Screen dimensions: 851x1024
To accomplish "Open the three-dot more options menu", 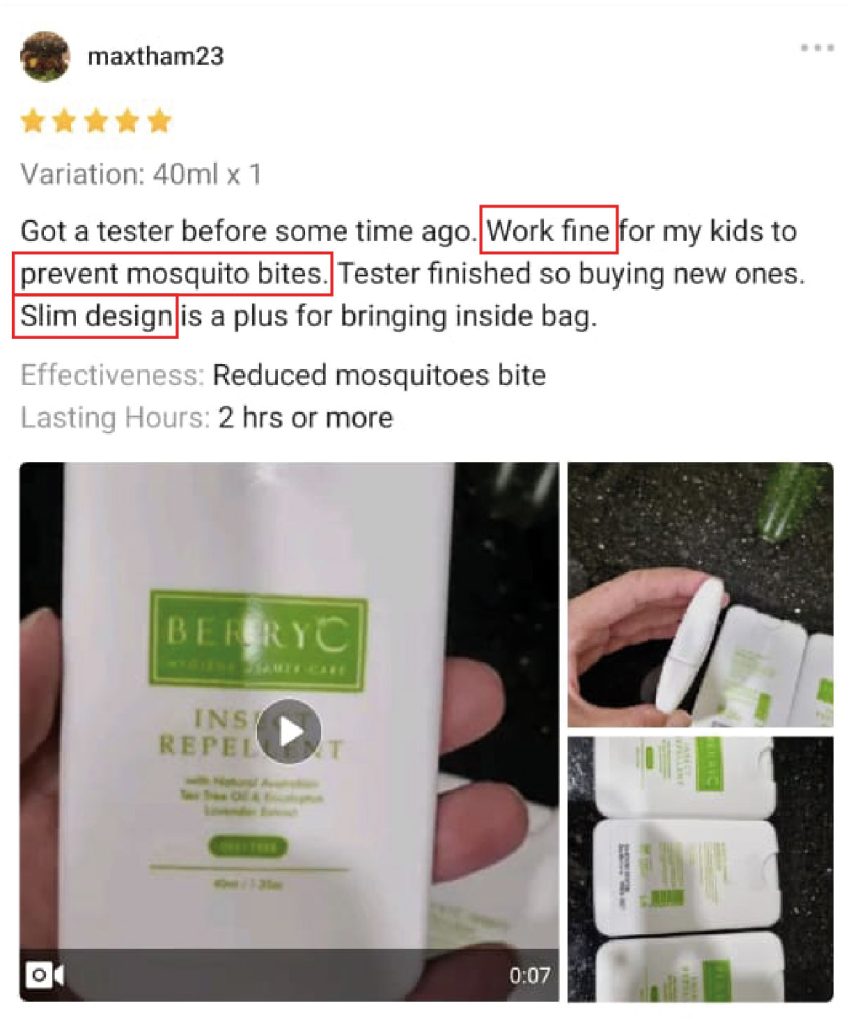I will (817, 48).
